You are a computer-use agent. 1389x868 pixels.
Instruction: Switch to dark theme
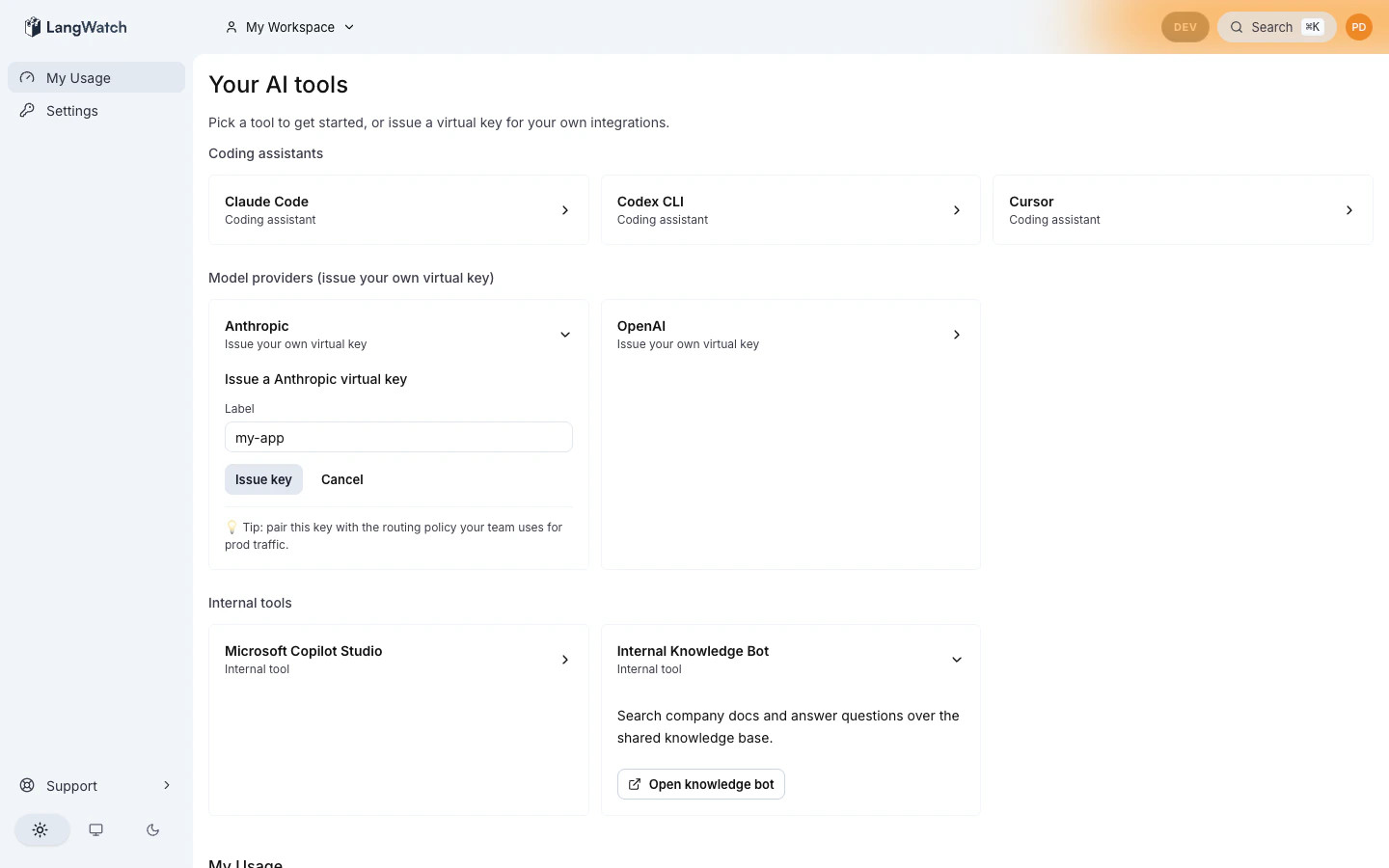click(152, 829)
